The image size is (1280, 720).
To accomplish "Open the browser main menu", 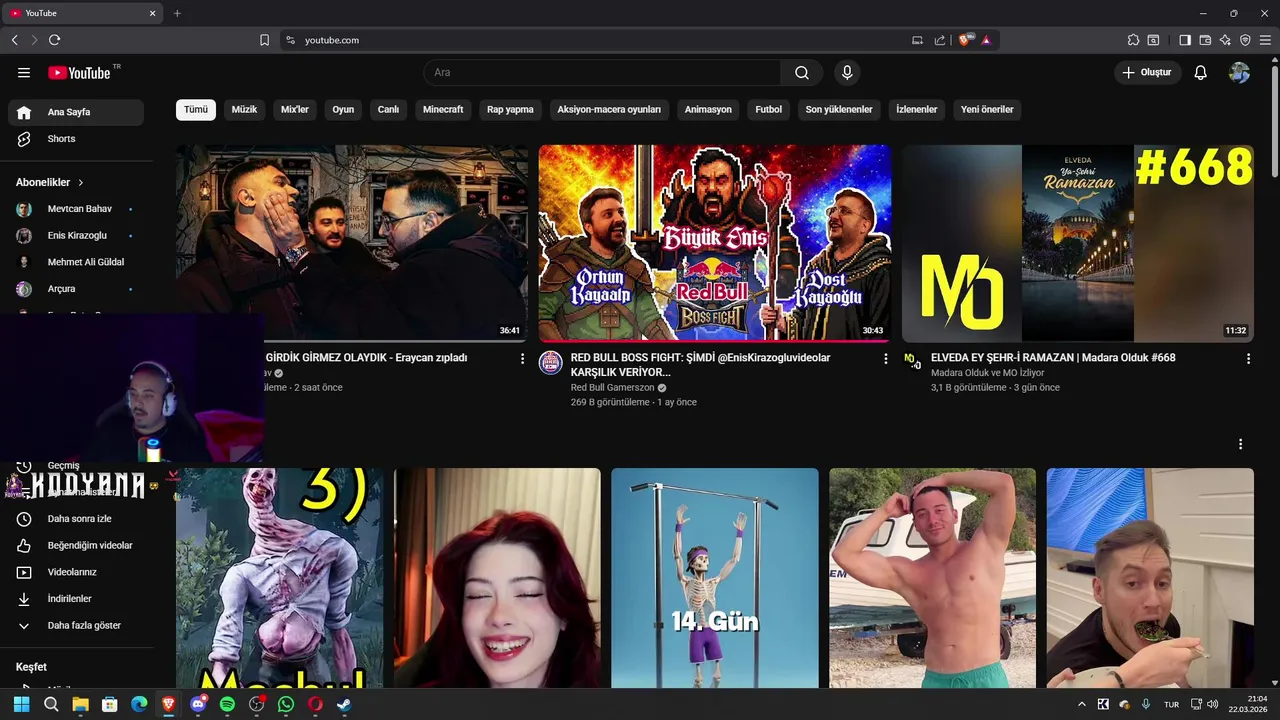I will tap(1265, 40).
